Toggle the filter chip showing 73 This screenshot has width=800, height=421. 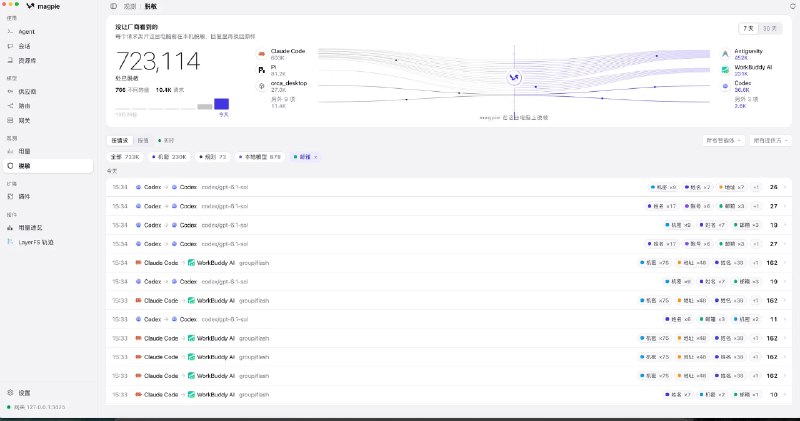point(212,157)
